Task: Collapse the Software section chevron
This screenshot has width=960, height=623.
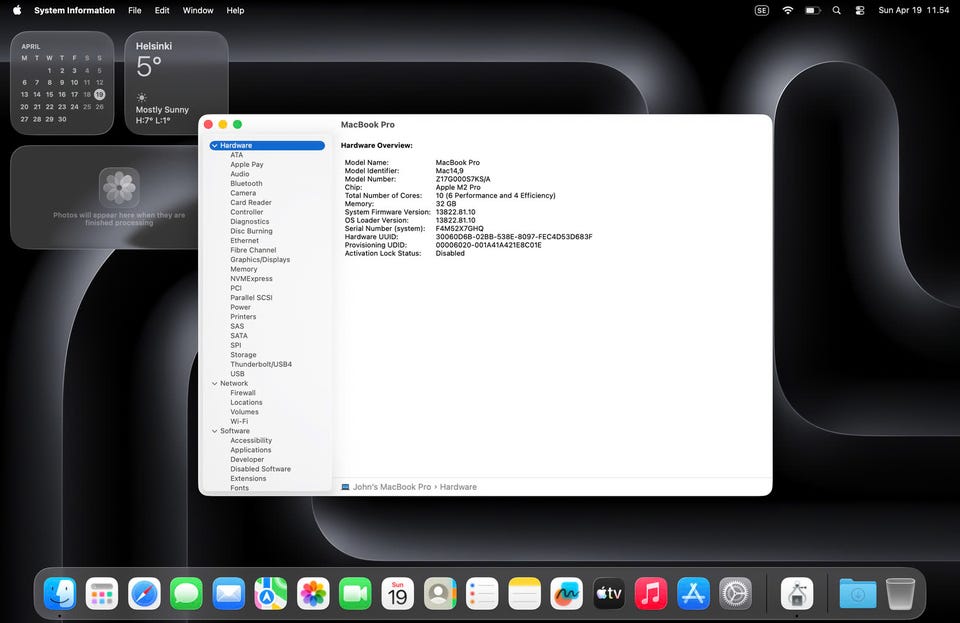Action: (x=214, y=431)
